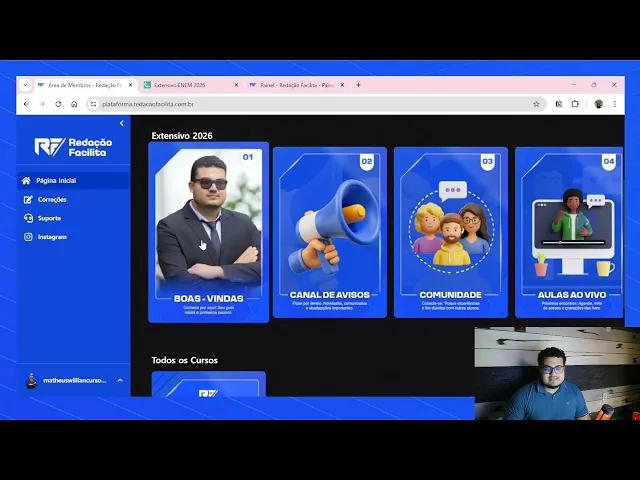Minimize the browser window
The image size is (640, 480).
click(573, 85)
